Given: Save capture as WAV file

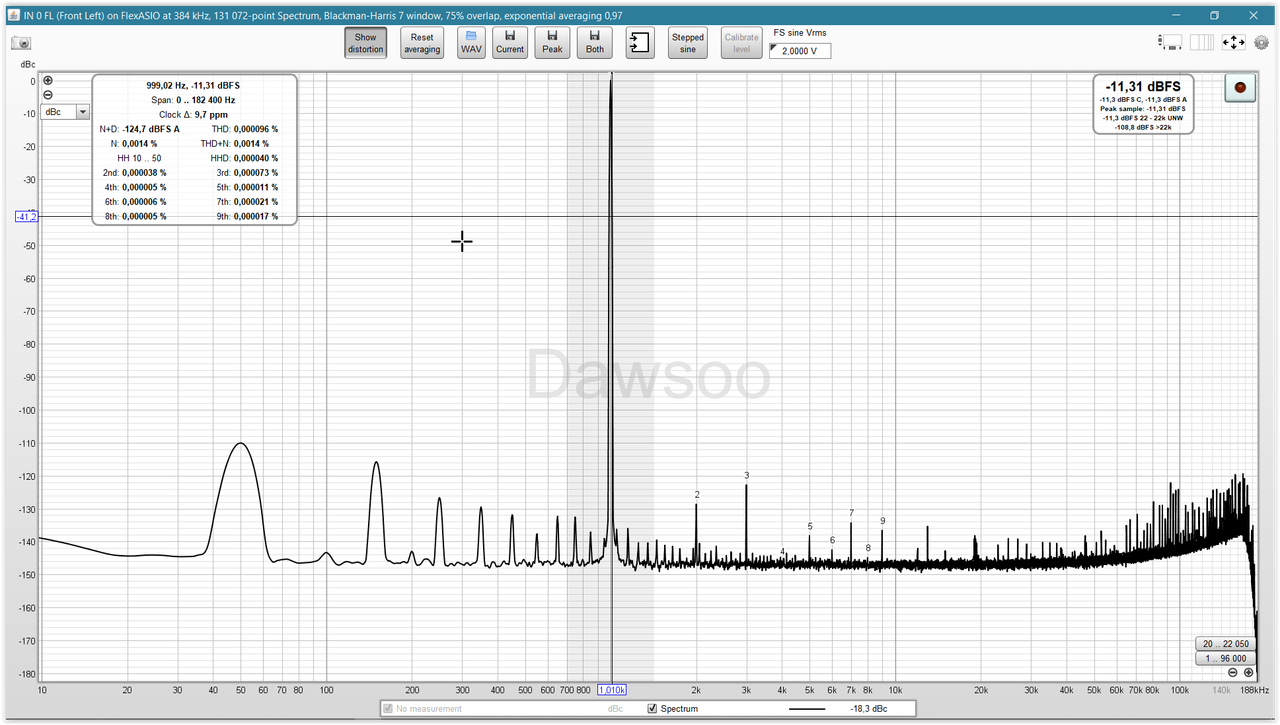Looking at the screenshot, I should coord(471,42).
